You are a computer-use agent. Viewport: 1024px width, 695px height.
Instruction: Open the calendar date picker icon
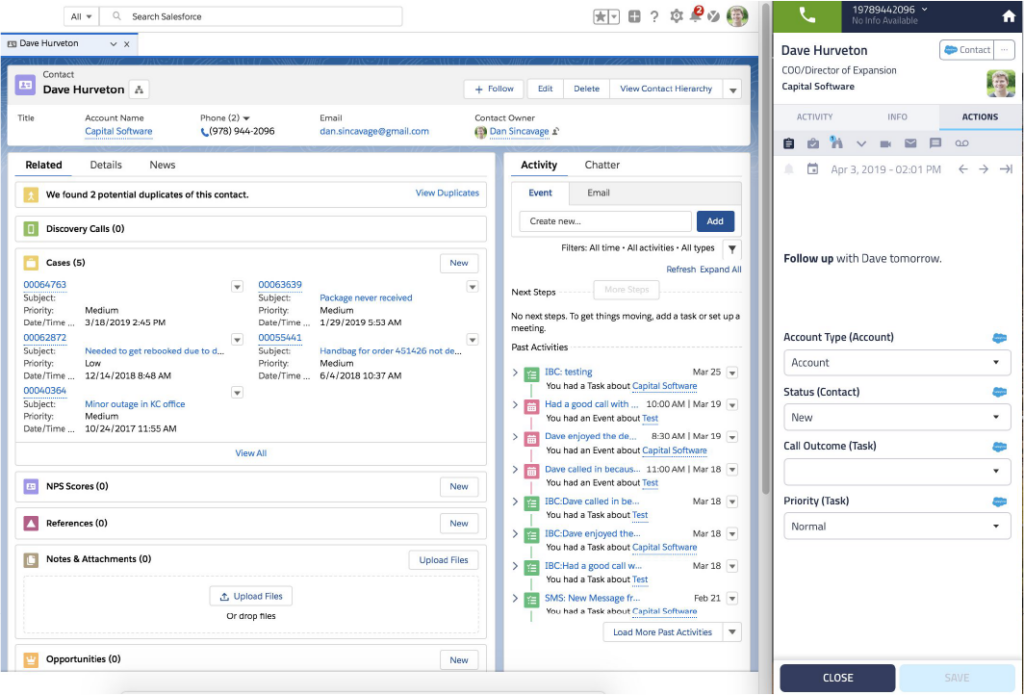(812, 169)
